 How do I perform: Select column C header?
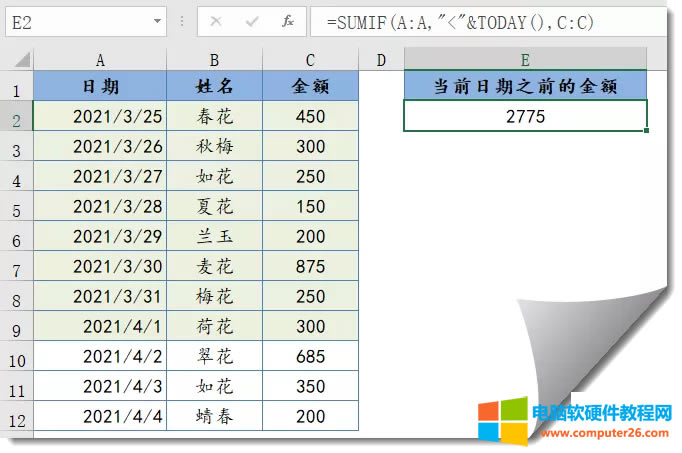pyautogui.click(x=311, y=61)
